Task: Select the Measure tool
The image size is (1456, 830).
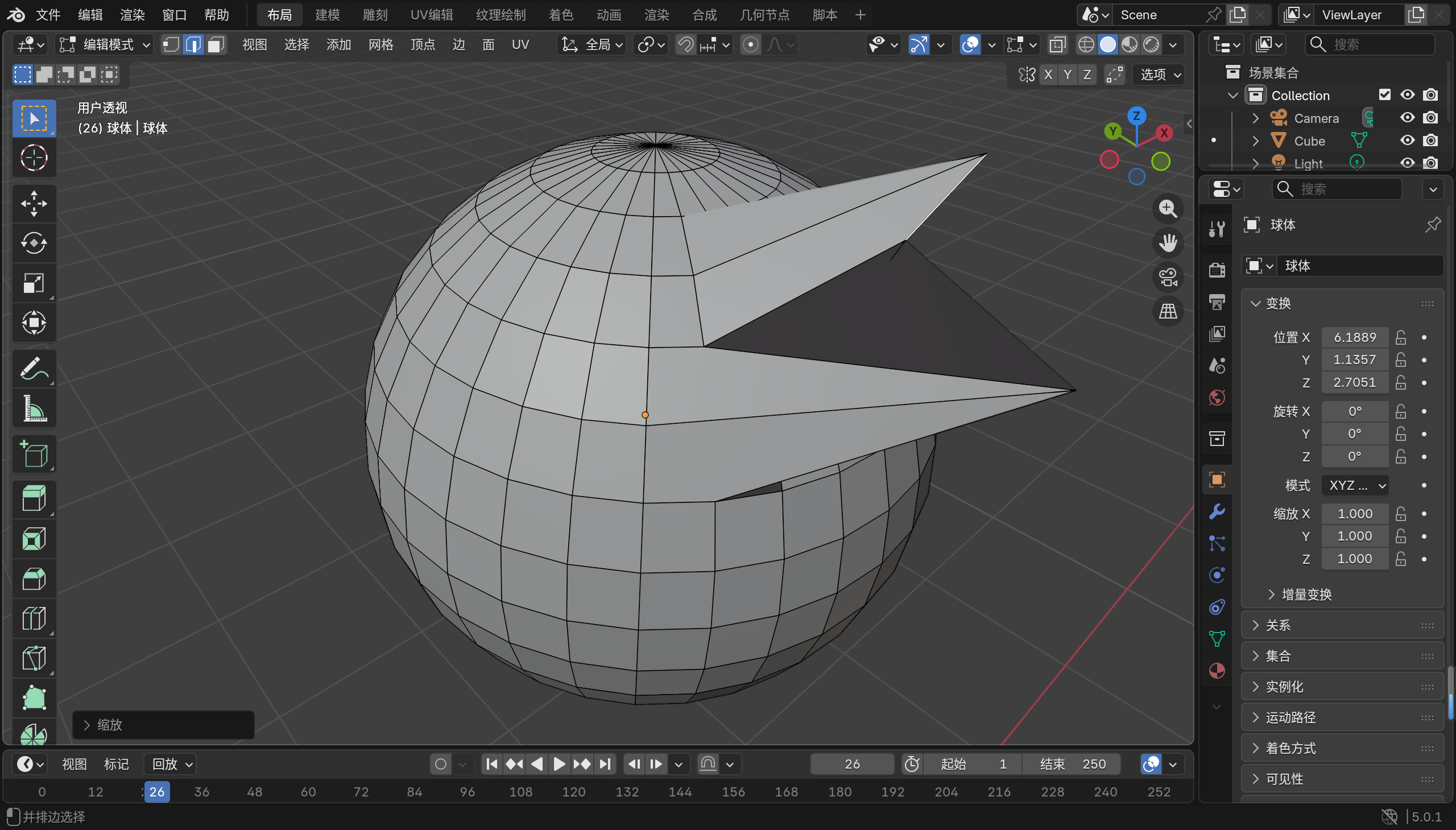Action: 34,408
